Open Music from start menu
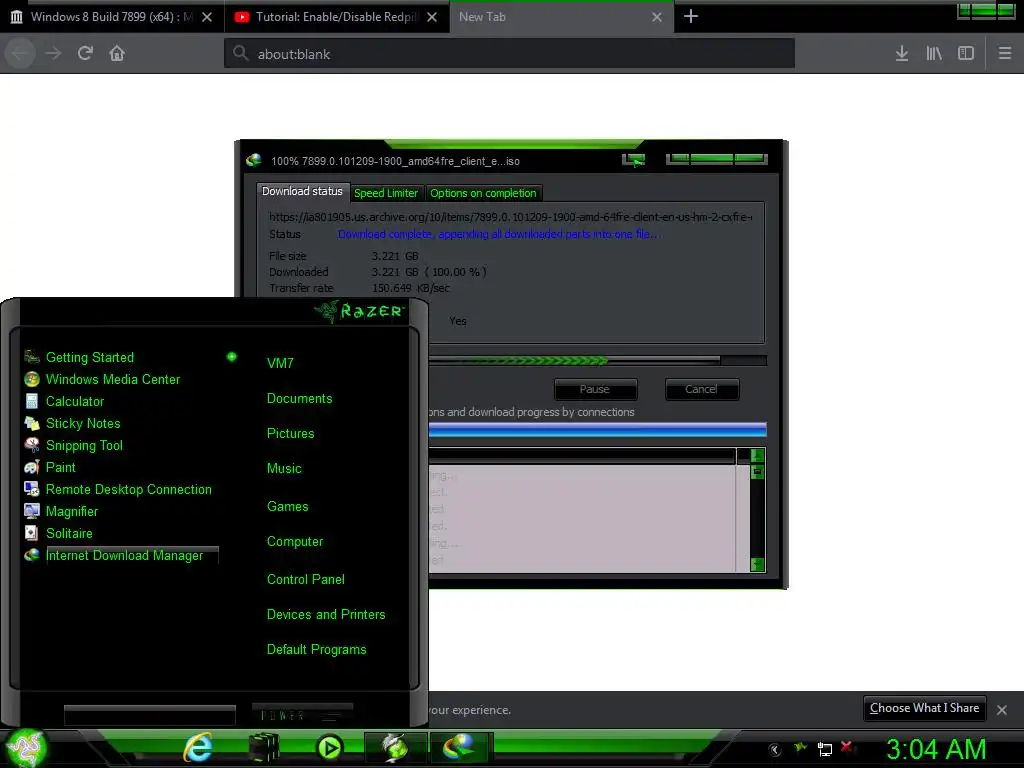1024x768 pixels. (284, 468)
